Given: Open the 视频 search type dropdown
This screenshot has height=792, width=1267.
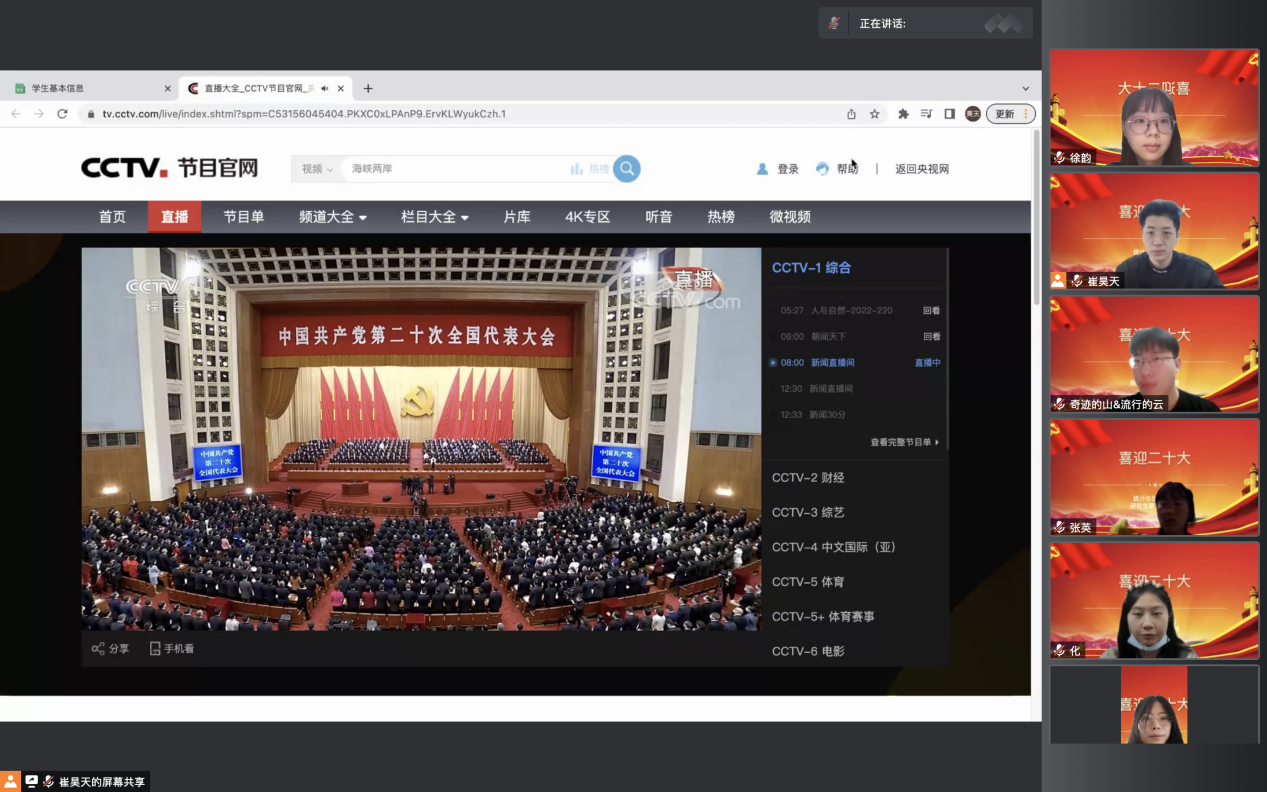Looking at the screenshot, I should tap(317, 169).
